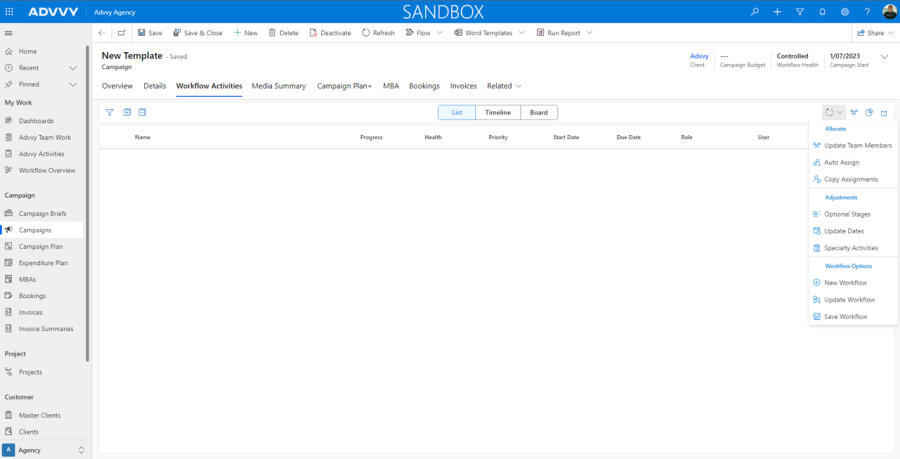Select Auto Assign from the menu
900x459 pixels.
841,162
